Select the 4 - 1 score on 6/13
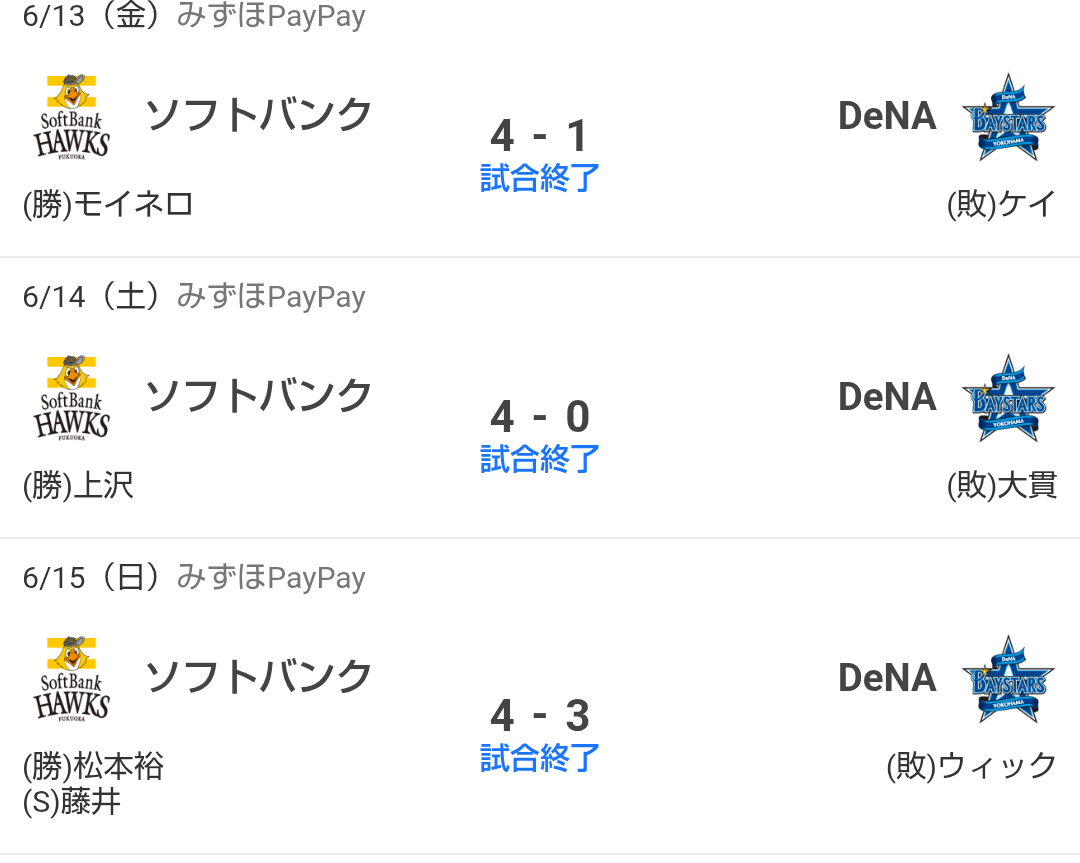The width and height of the screenshot is (1080, 863). (x=540, y=136)
